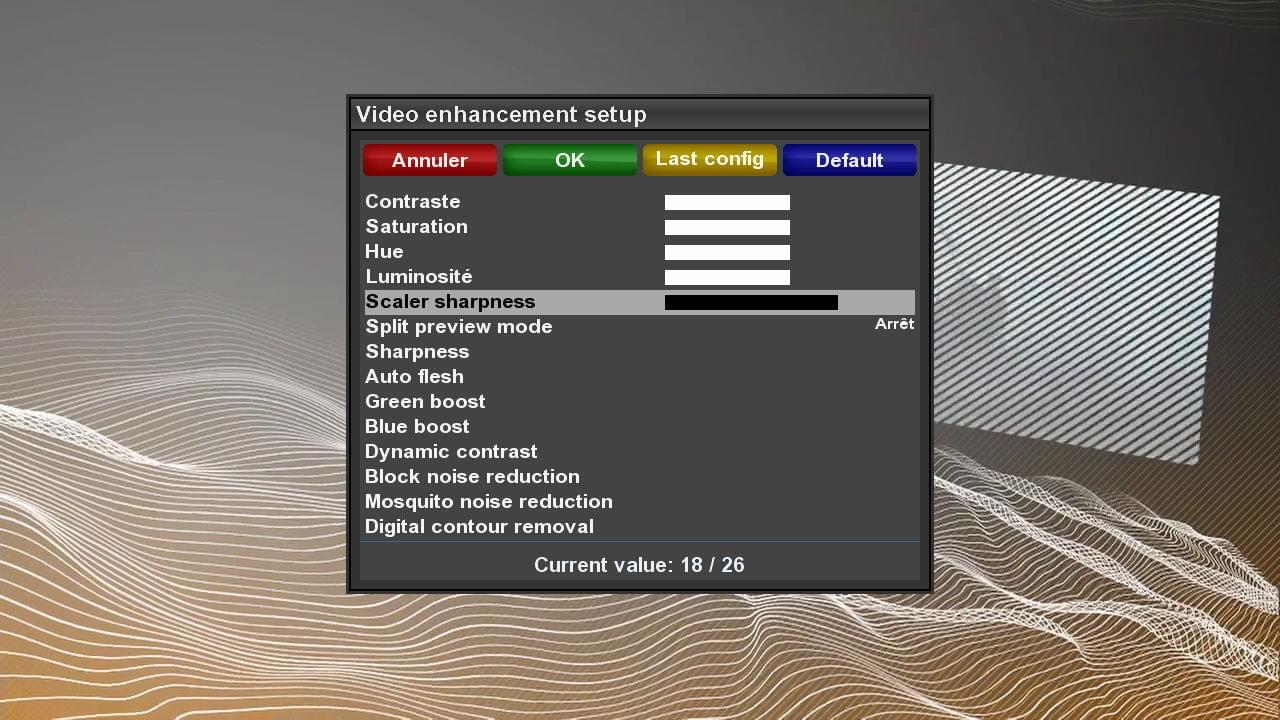Toggle Split preview mode Arrêt value
This screenshot has height=720, width=1280.
click(894, 324)
